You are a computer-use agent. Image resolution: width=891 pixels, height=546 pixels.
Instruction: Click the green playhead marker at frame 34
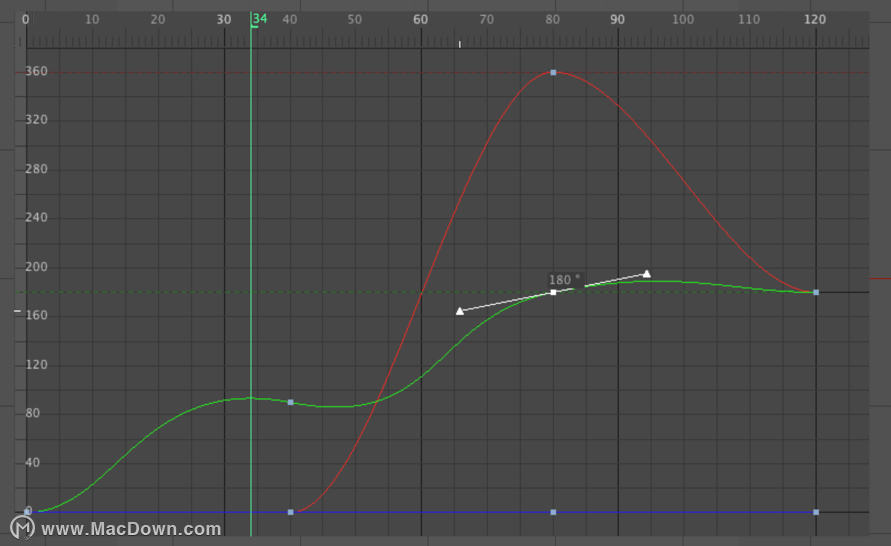pos(259,19)
